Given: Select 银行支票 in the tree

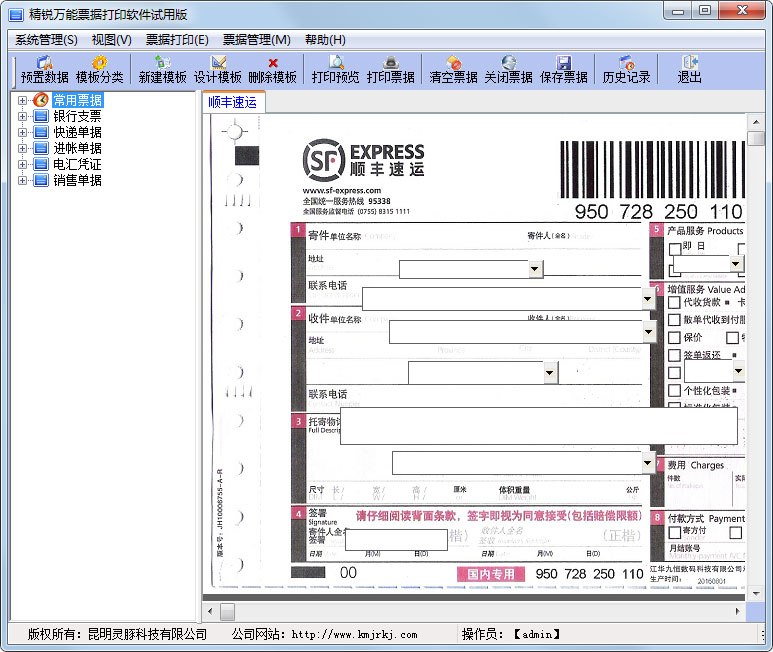Looking at the screenshot, I should click(77, 116).
